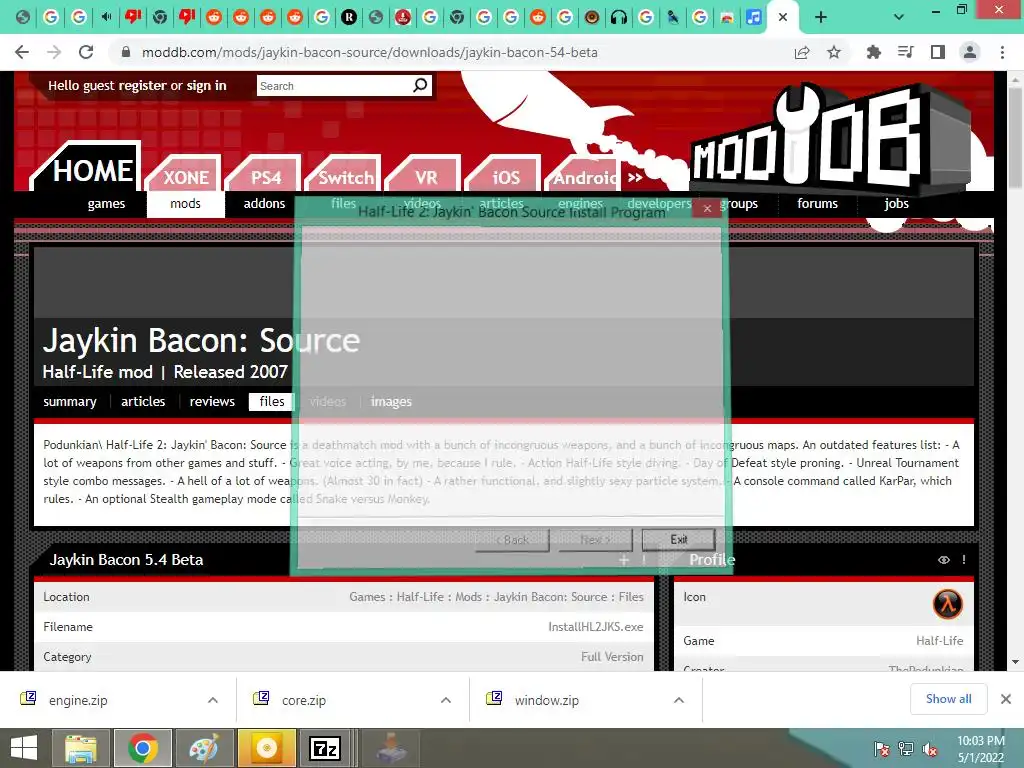Open the Chrome profile avatar
The height and width of the screenshot is (768, 1024).
click(970, 52)
